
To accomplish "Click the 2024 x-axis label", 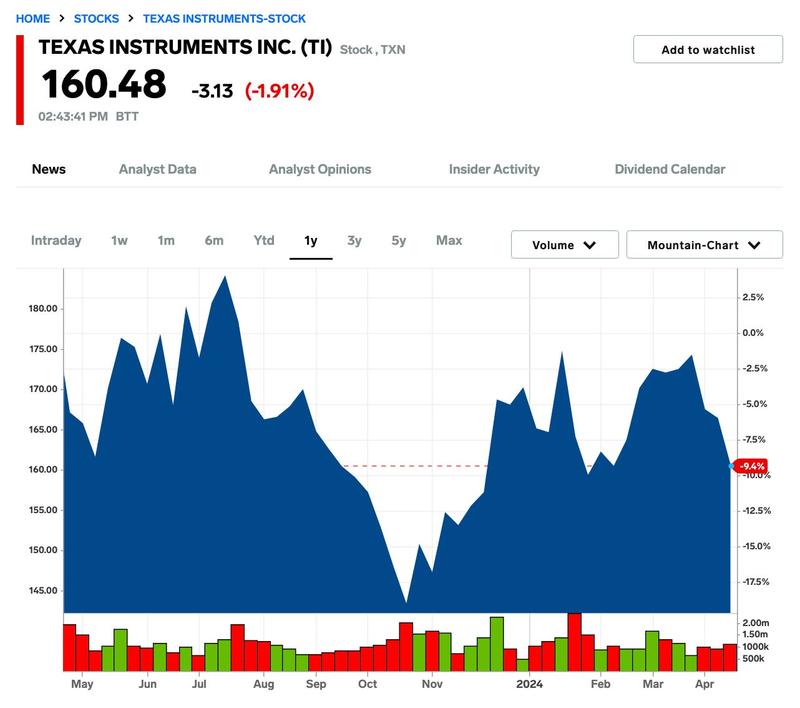I will pyautogui.click(x=529, y=684).
